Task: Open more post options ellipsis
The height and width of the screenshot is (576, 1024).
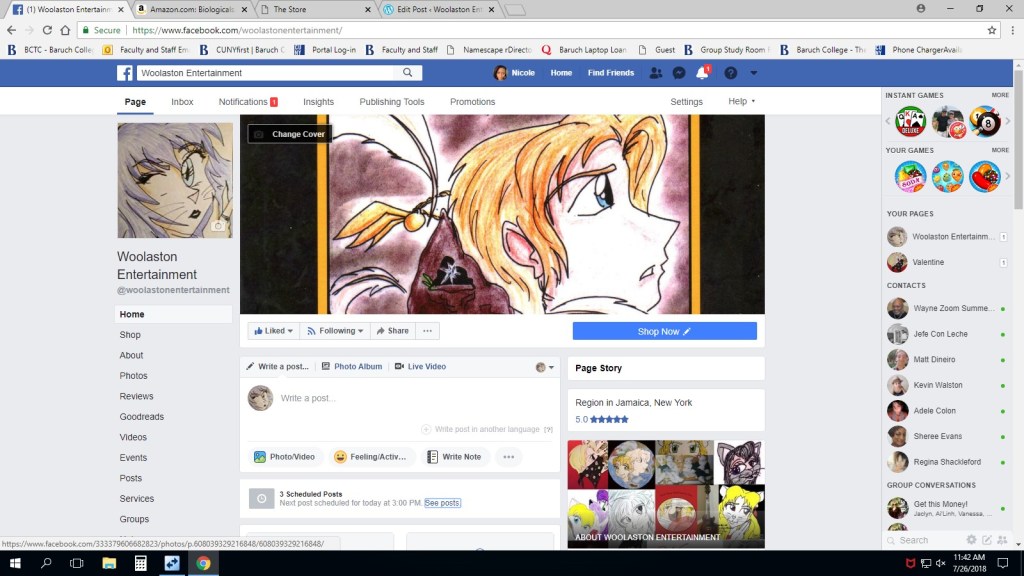Action: point(509,457)
